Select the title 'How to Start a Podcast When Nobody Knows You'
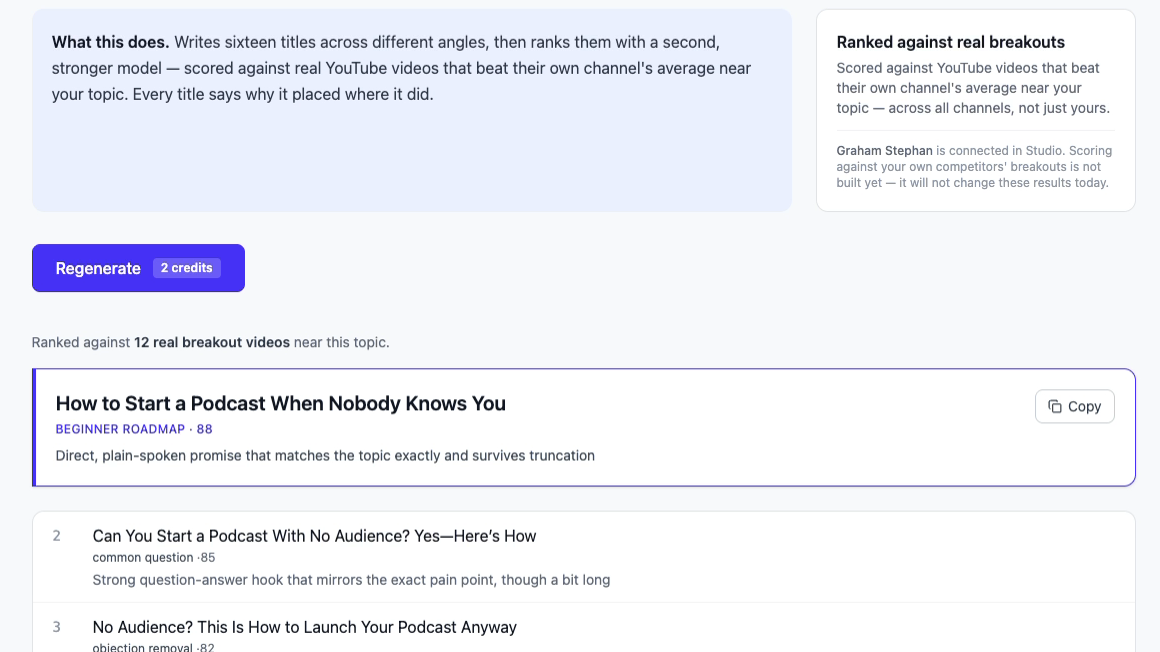1160x652 pixels. [x=280, y=403]
